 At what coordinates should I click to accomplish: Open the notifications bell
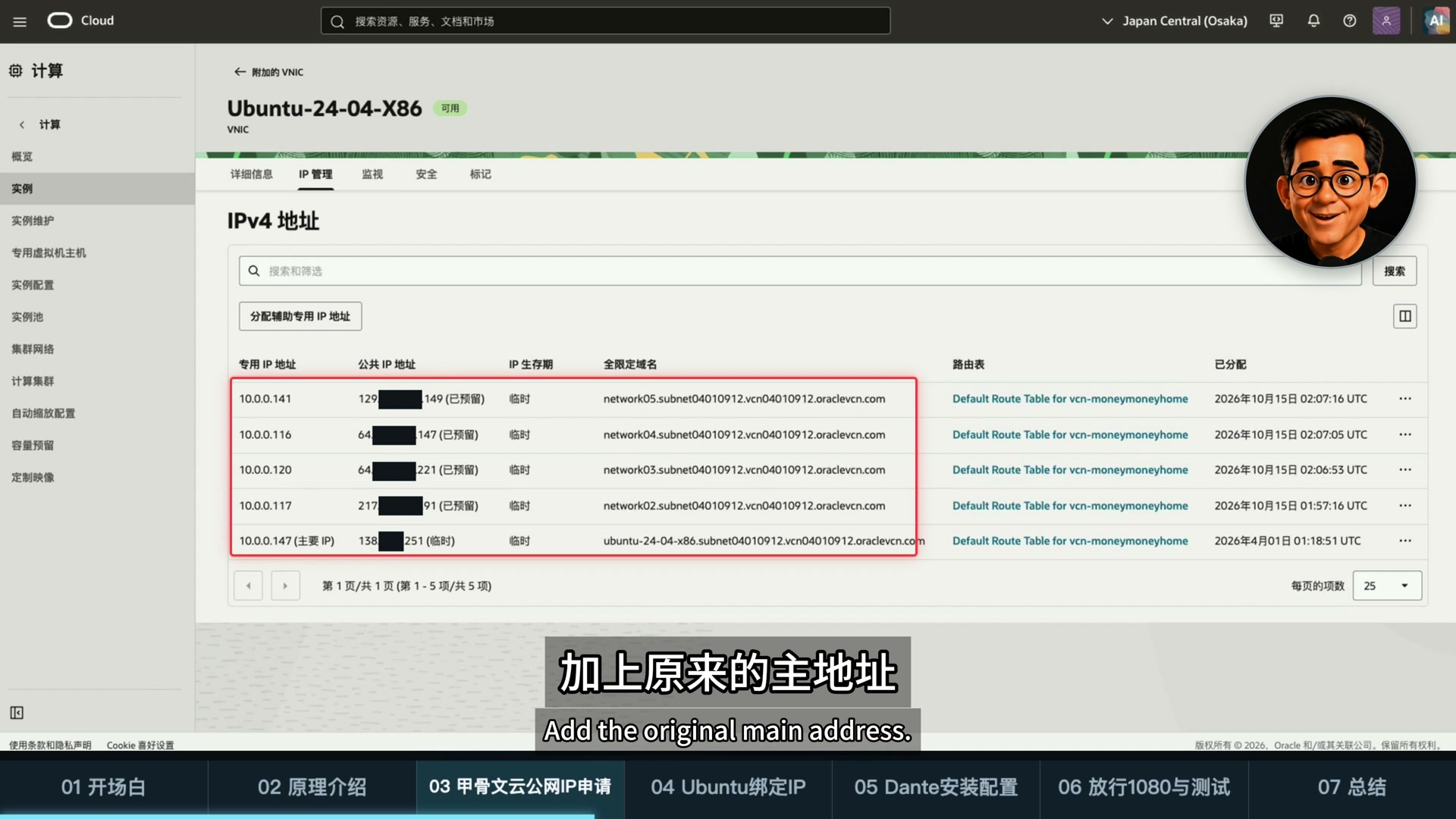point(1313,21)
